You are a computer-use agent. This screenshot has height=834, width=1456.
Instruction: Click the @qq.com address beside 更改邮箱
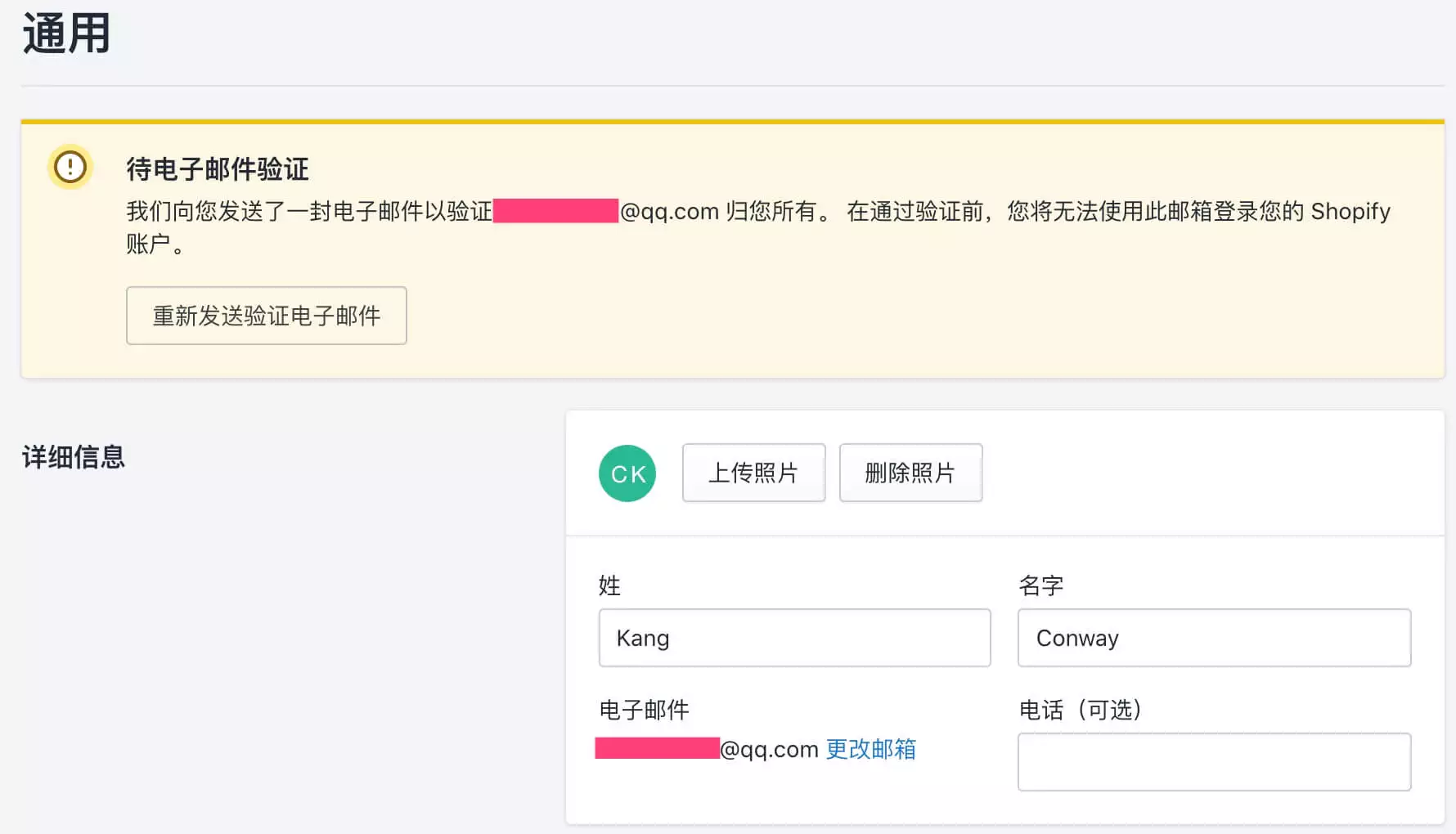point(769,749)
